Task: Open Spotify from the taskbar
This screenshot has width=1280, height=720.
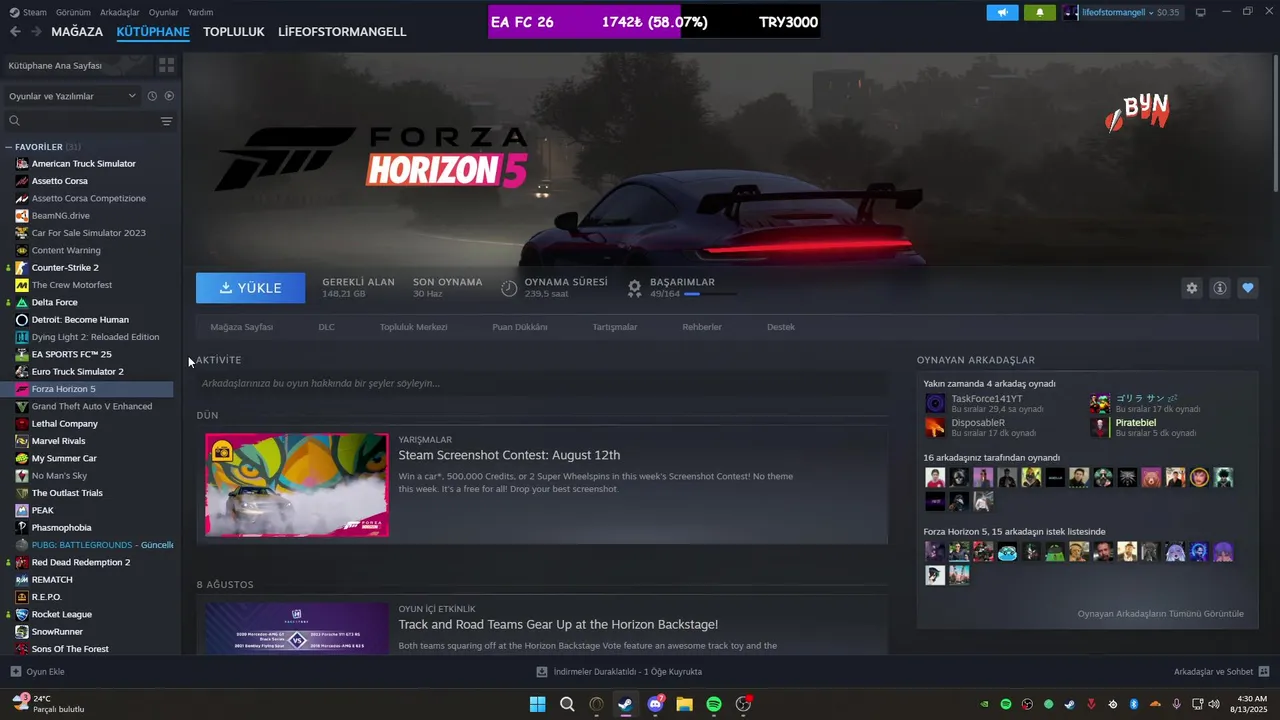Action: tap(714, 704)
